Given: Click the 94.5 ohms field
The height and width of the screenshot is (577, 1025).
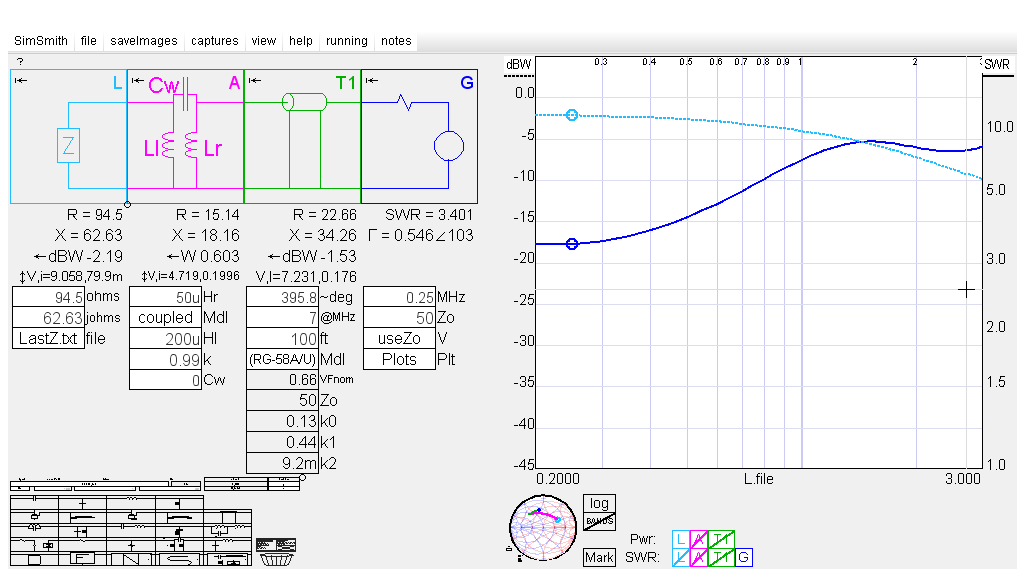Looking at the screenshot, I should coord(48,297).
